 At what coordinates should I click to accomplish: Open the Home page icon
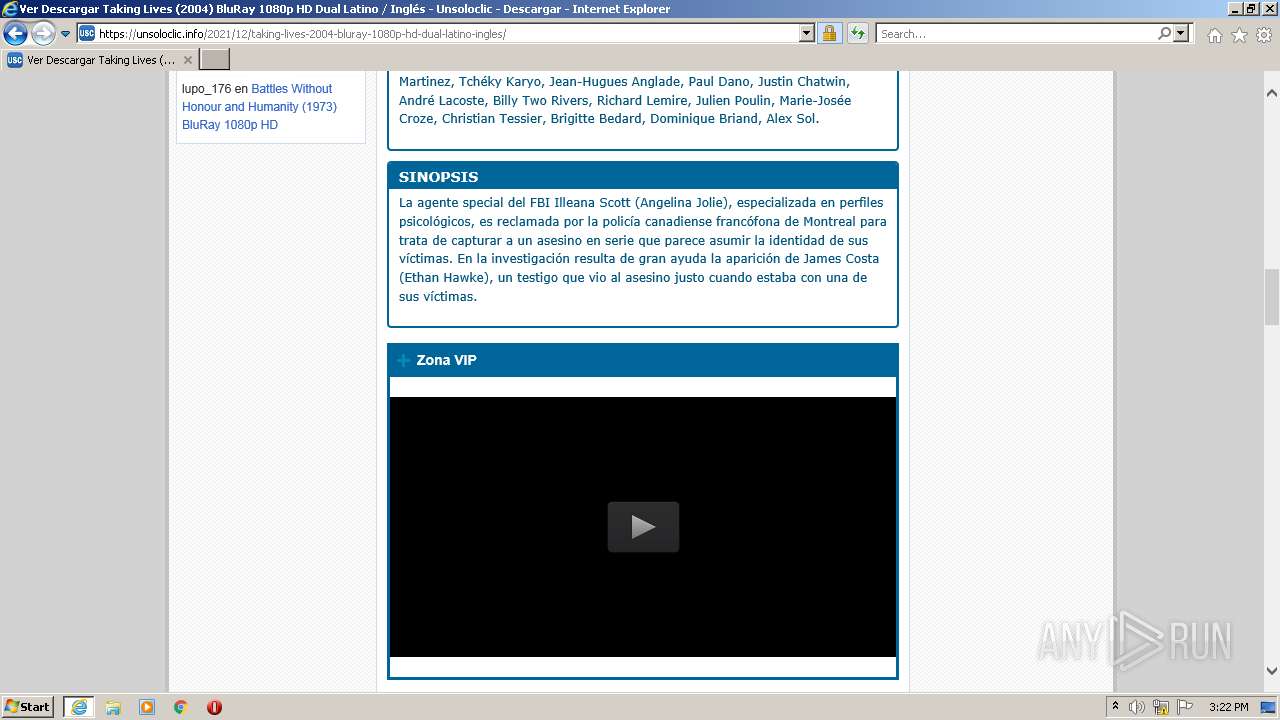point(1214,35)
